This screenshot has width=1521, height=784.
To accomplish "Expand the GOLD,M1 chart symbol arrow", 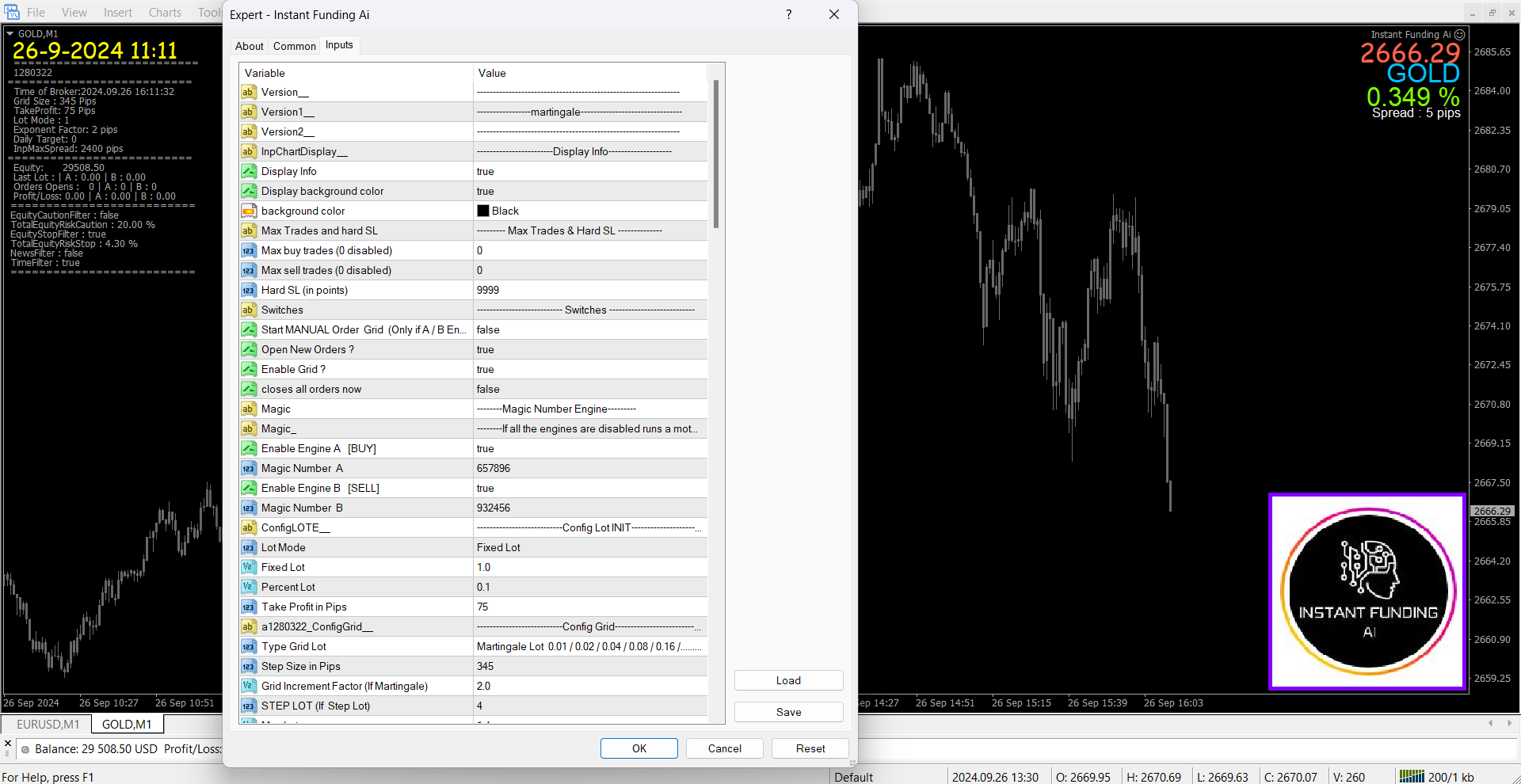I will 10,34.
